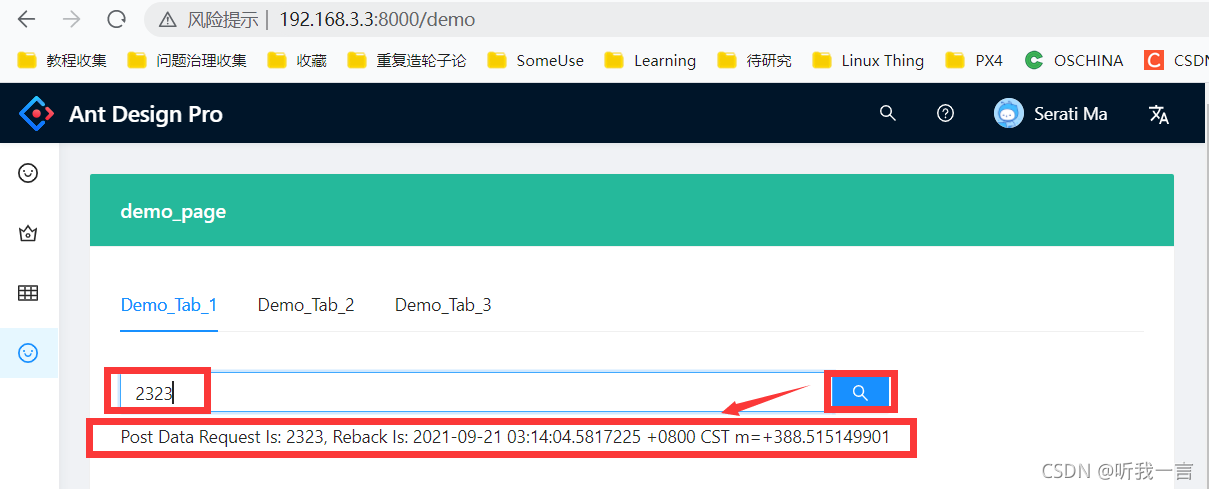Open the OSCHINA bookmark
The width and height of the screenshot is (1209, 489).
point(1074,60)
